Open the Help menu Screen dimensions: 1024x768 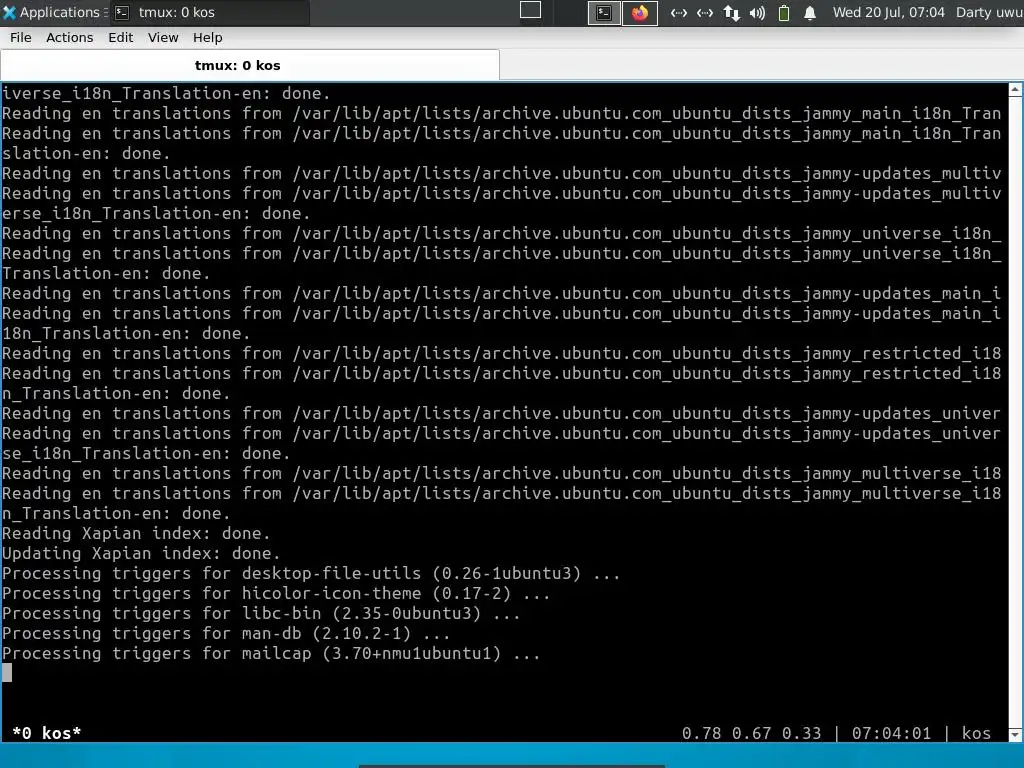pyautogui.click(x=207, y=38)
